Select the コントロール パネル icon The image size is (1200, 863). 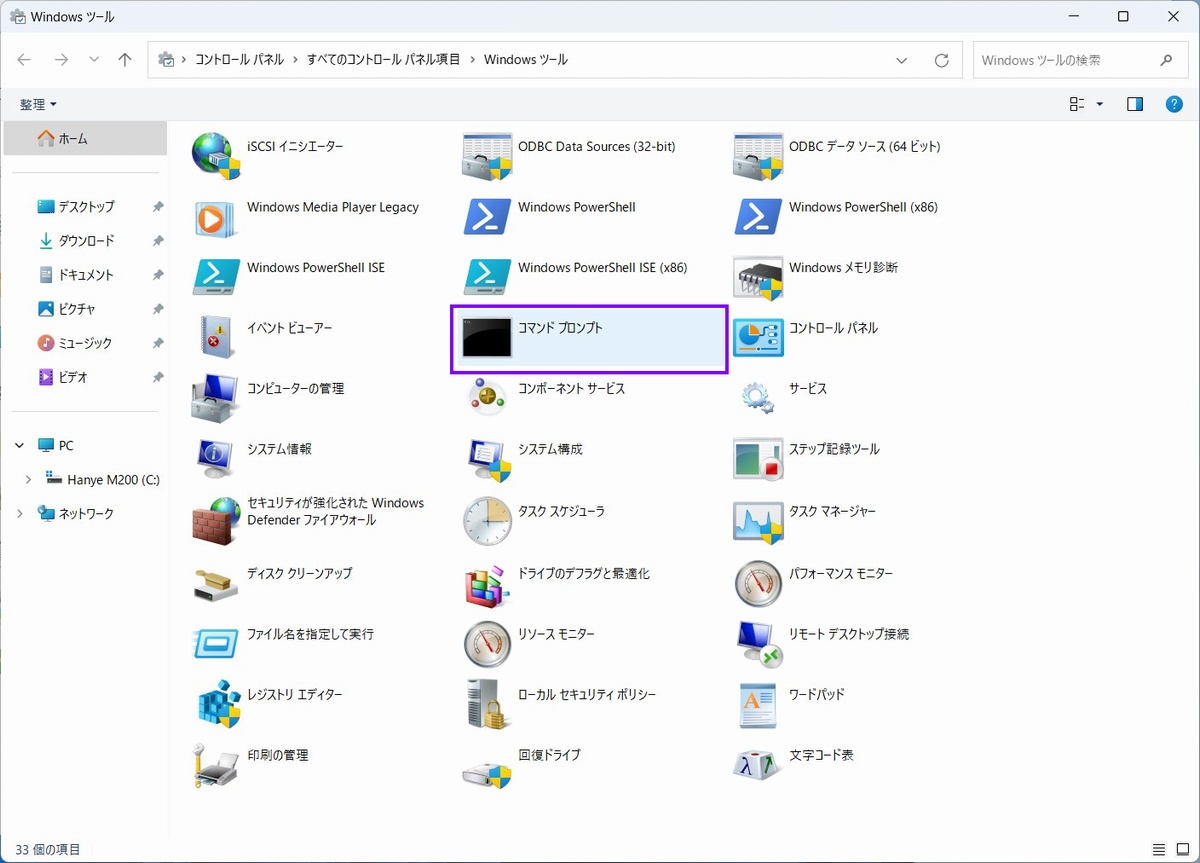tap(758, 337)
